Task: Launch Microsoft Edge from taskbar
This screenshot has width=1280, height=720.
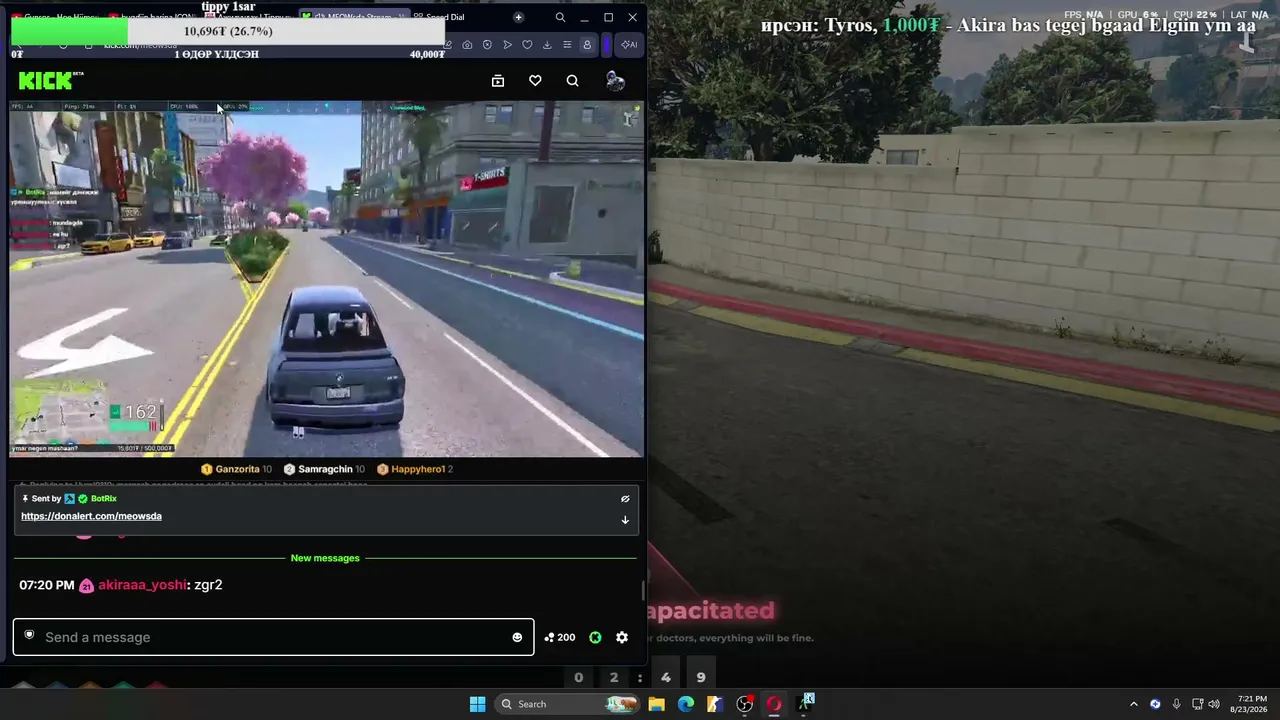Action: (x=686, y=704)
